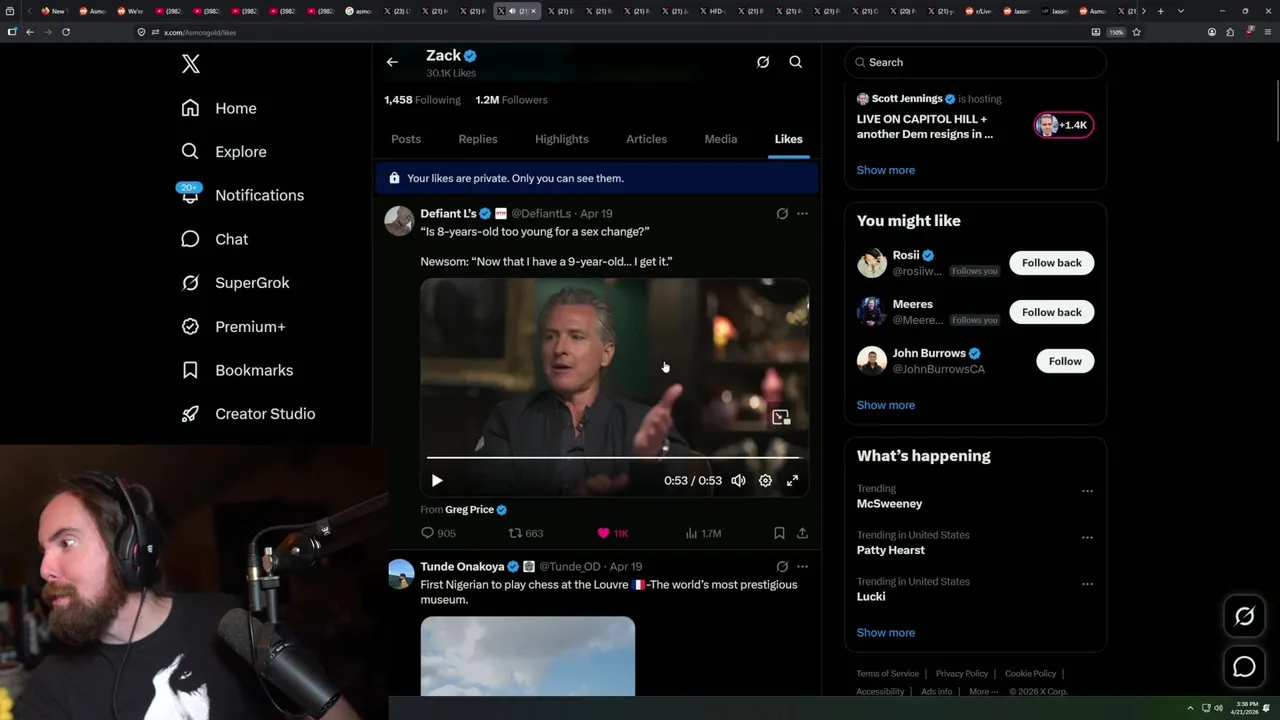Open Defiant L's profile avatar
Viewport: 1280px width, 720px height.
click(x=400, y=221)
